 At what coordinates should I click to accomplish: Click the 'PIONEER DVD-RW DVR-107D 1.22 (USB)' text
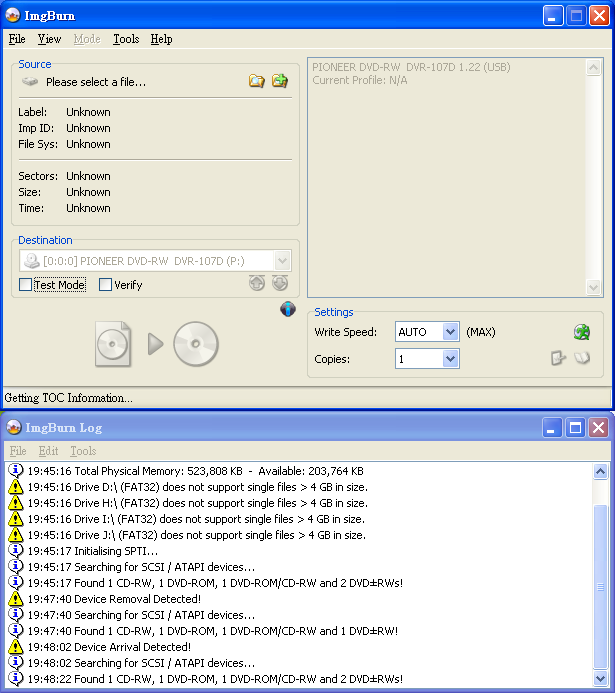411,67
